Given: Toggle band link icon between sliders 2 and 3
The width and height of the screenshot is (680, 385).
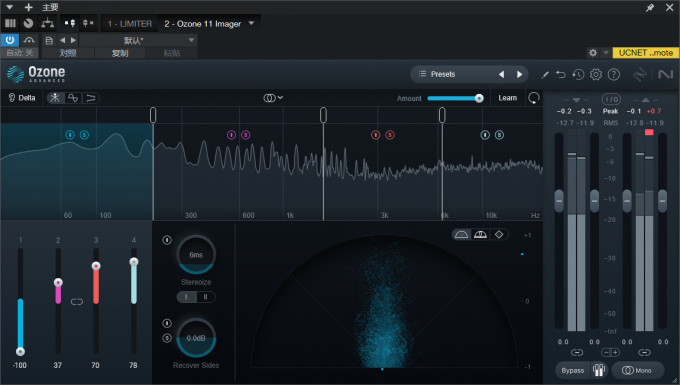Looking at the screenshot, I should [77, 302].
